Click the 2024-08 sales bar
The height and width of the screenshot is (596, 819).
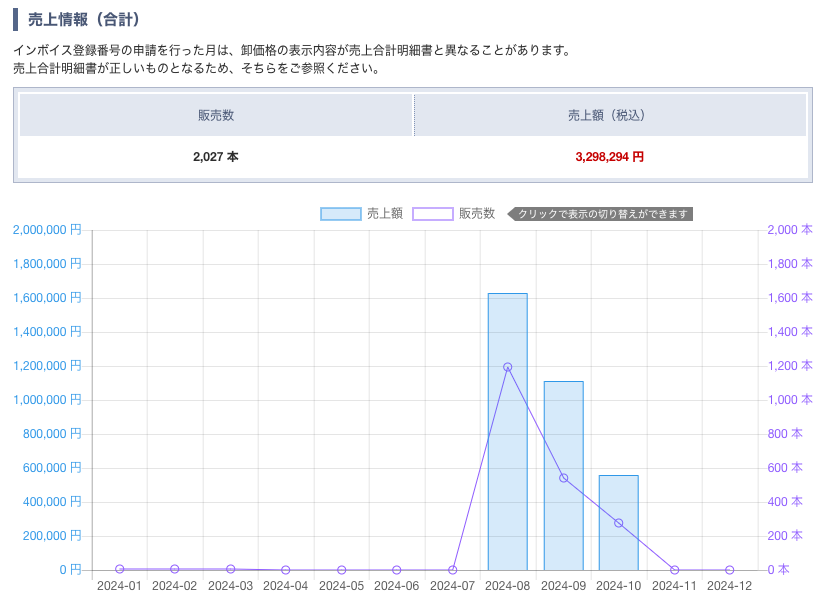508,431
